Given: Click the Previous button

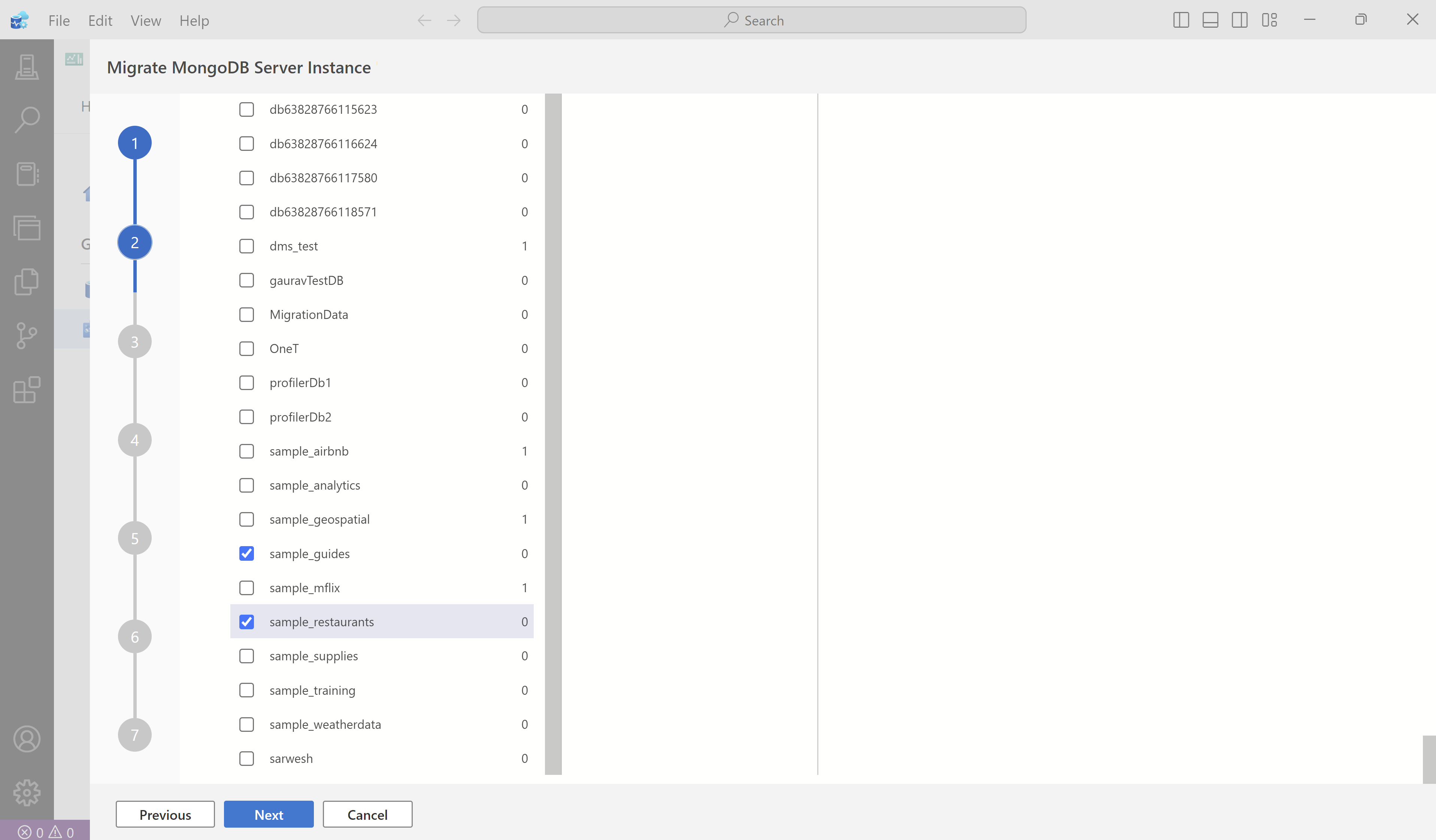Looking at the screenshot, I should (165, 815).
